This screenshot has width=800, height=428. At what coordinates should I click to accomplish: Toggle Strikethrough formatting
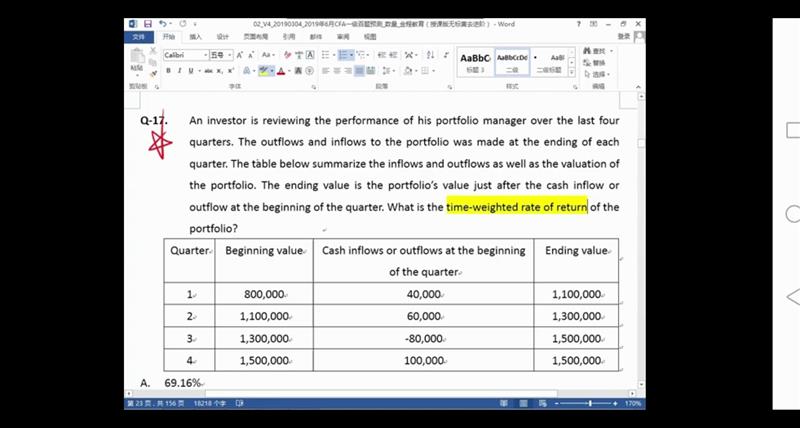coord(208,71)
